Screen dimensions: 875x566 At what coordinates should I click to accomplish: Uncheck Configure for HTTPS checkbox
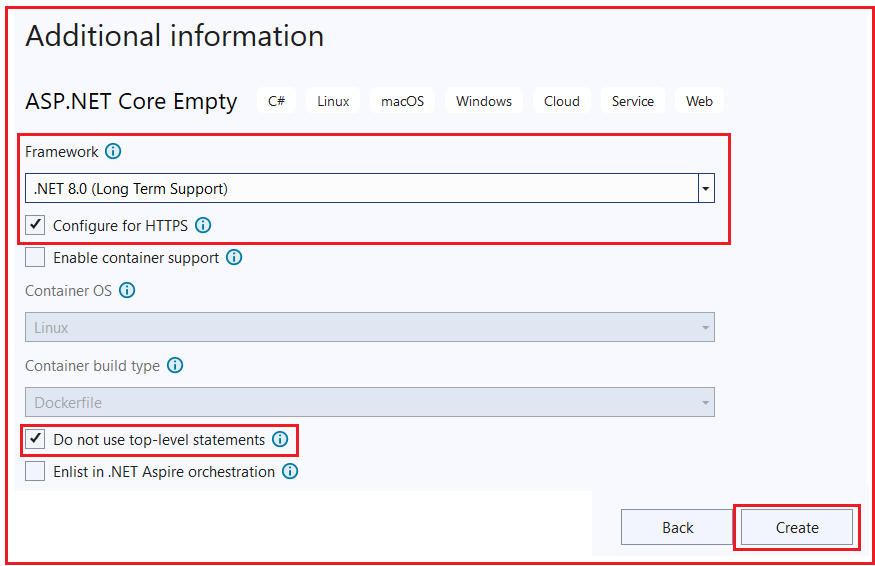click(x=35, y=226)
